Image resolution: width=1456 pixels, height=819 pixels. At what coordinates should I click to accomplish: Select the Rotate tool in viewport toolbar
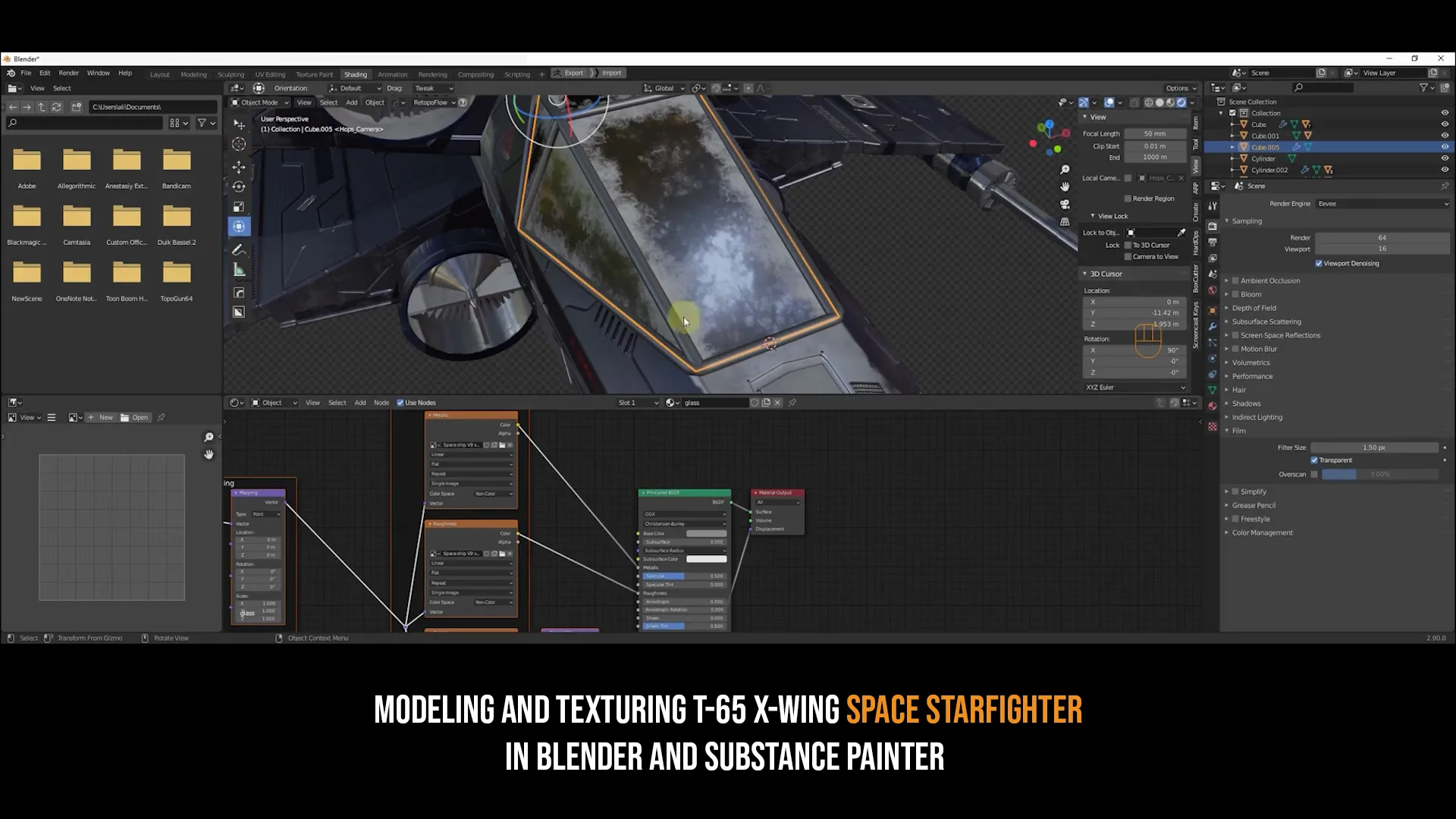click(x=239, y=187)
